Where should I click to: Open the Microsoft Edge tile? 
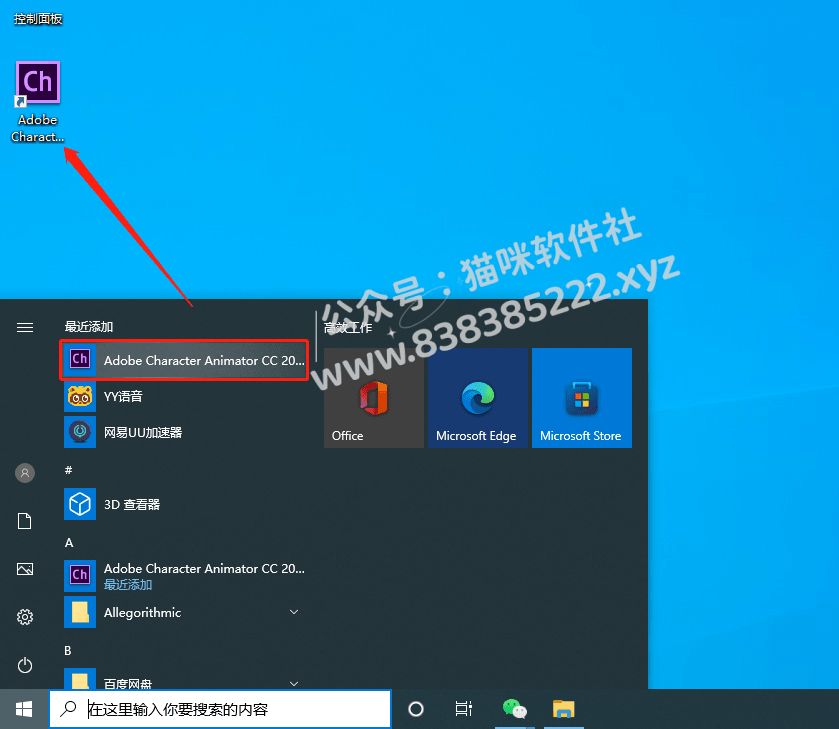click(x=478, y=398)
